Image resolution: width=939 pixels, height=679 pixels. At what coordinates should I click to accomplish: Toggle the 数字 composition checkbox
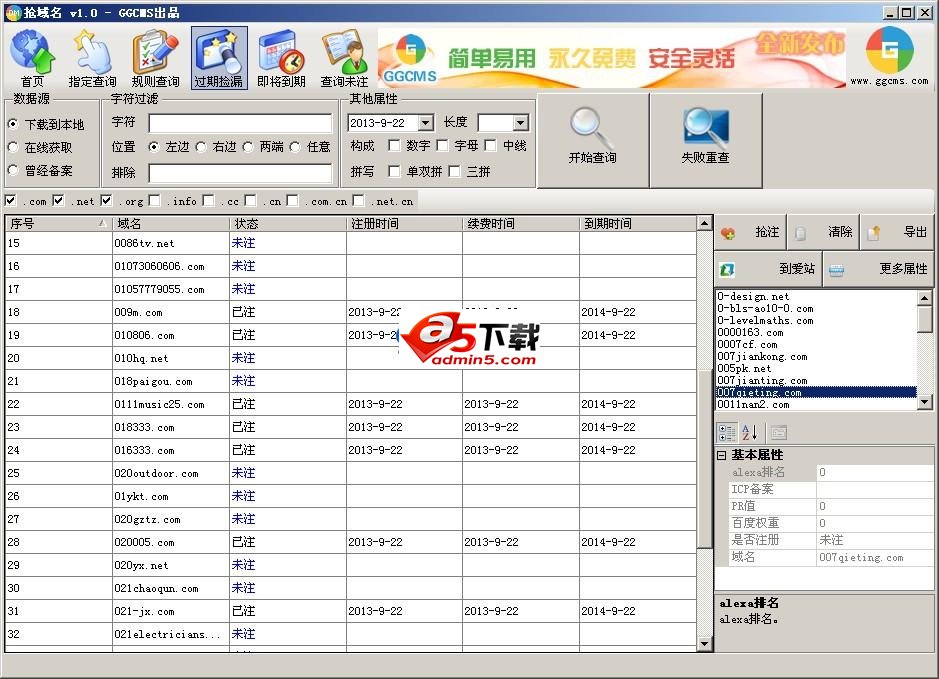(x=394, y=146)
